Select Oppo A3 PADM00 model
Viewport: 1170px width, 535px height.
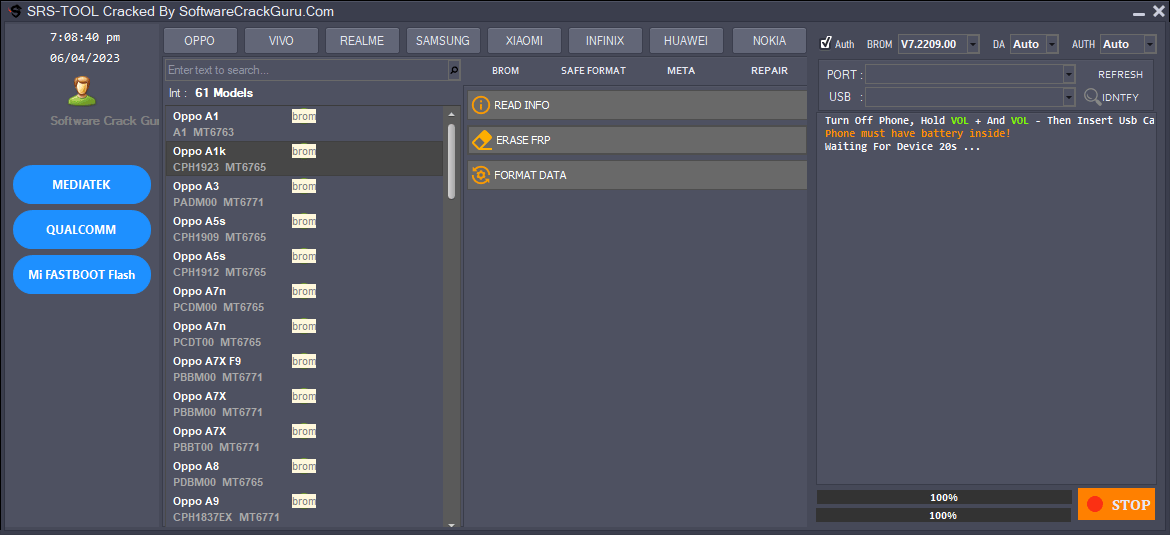tap(304, 194)
